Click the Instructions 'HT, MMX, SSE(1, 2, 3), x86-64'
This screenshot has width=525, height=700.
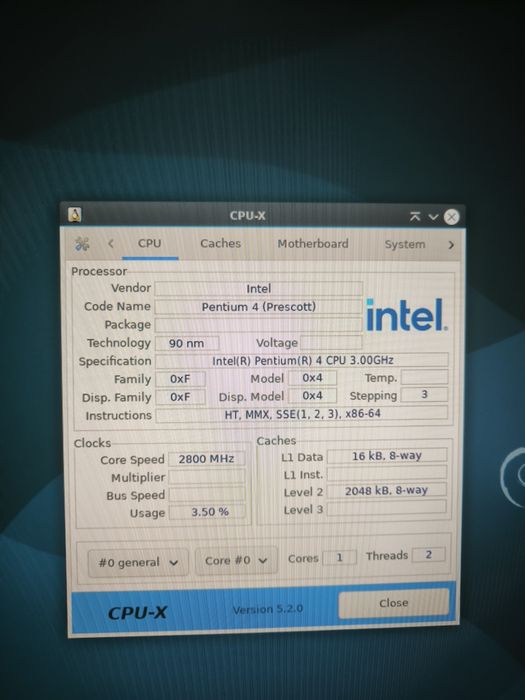pos(302,414)
